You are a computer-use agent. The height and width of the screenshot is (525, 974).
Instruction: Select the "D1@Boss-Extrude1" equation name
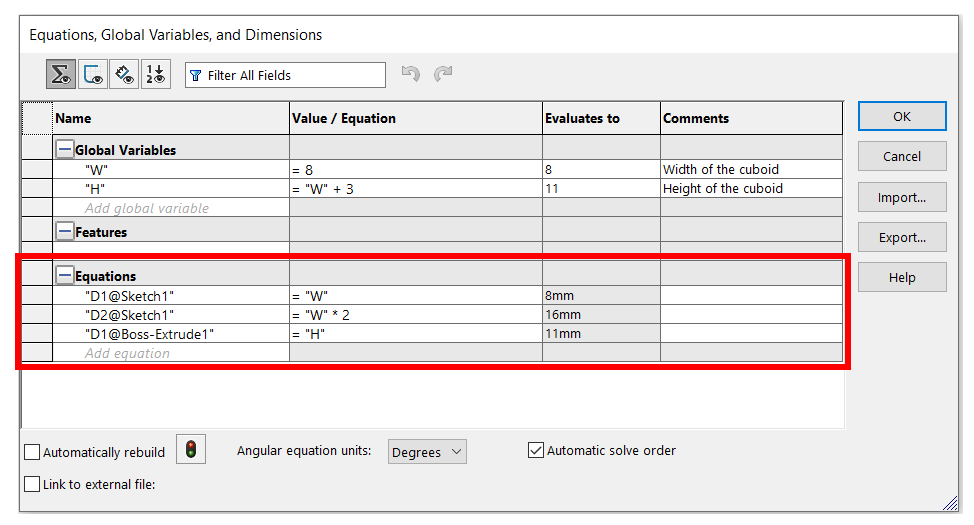coord(149,334)
